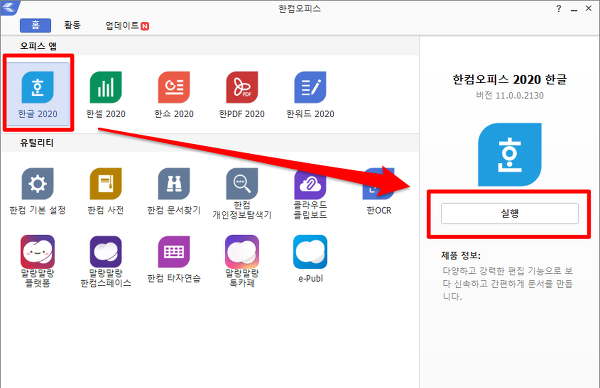The height and width of the screenshot is (388, 600).
Task: Select the e-Publ utility icon
Action: point(310,252)
